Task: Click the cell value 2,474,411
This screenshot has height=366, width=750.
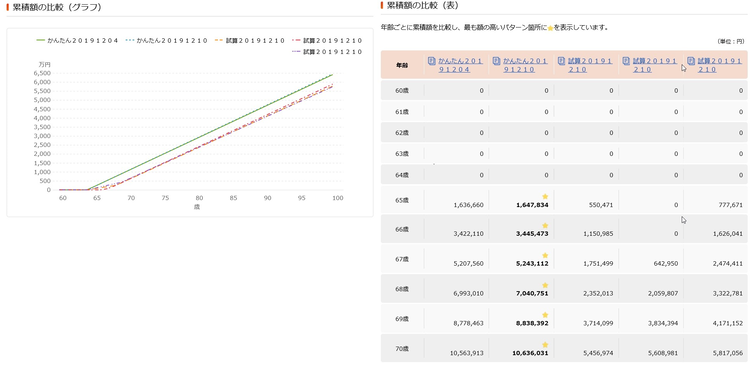Action: pyautogui.click(x=728, y=264)
